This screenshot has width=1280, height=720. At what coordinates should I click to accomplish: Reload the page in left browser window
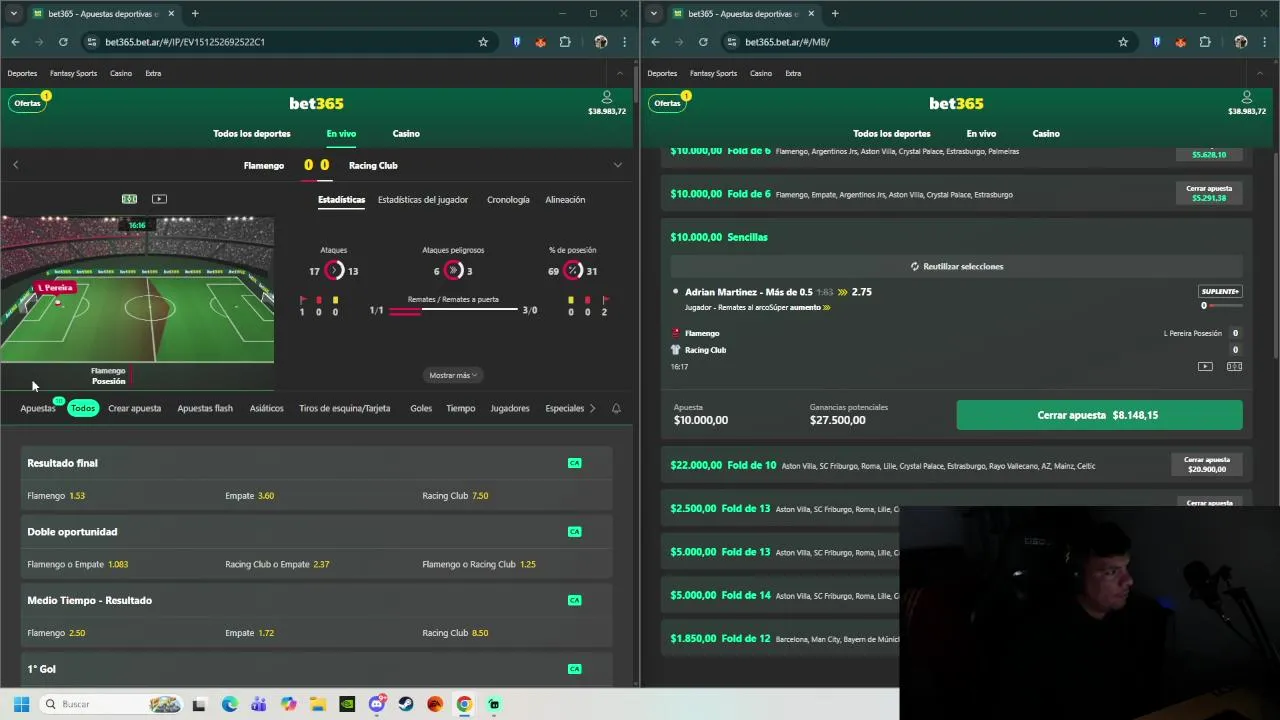pos(63,42)
